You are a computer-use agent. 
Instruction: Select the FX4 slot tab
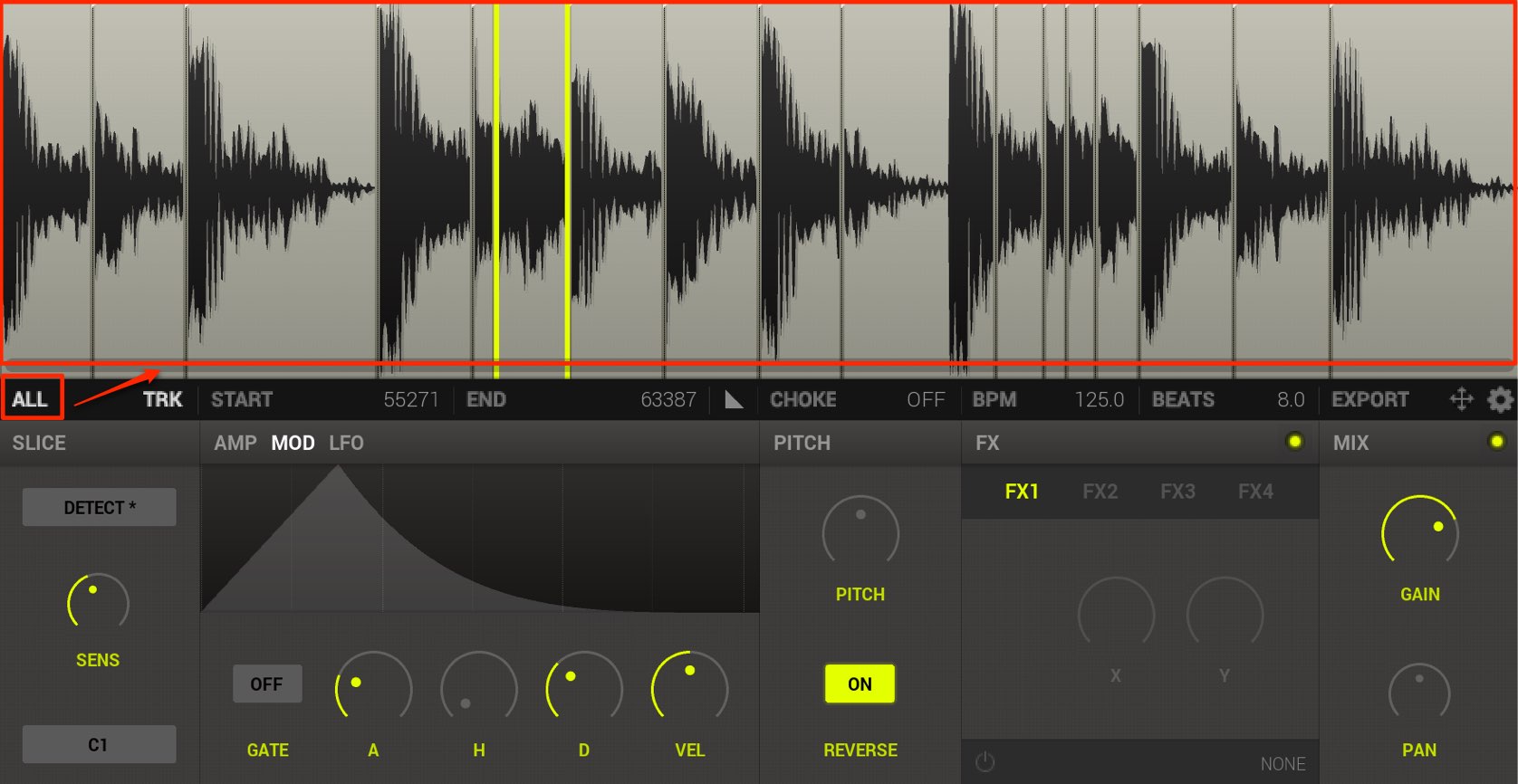pos(1255,492)
